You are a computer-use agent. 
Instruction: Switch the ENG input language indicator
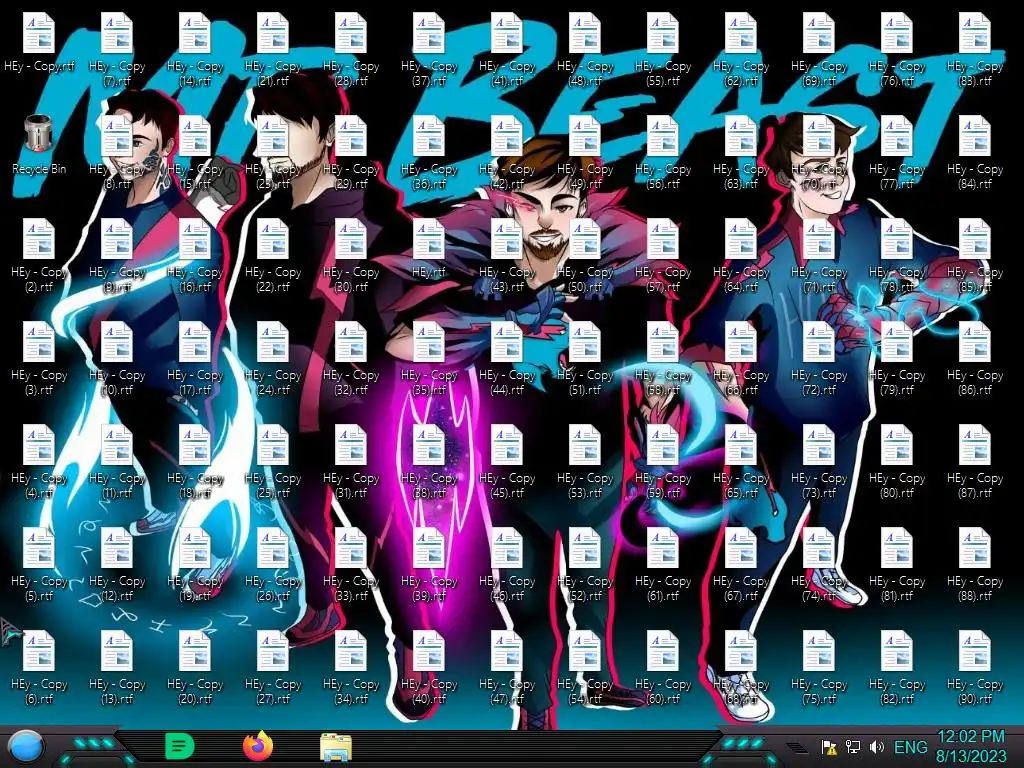[910, 747]
